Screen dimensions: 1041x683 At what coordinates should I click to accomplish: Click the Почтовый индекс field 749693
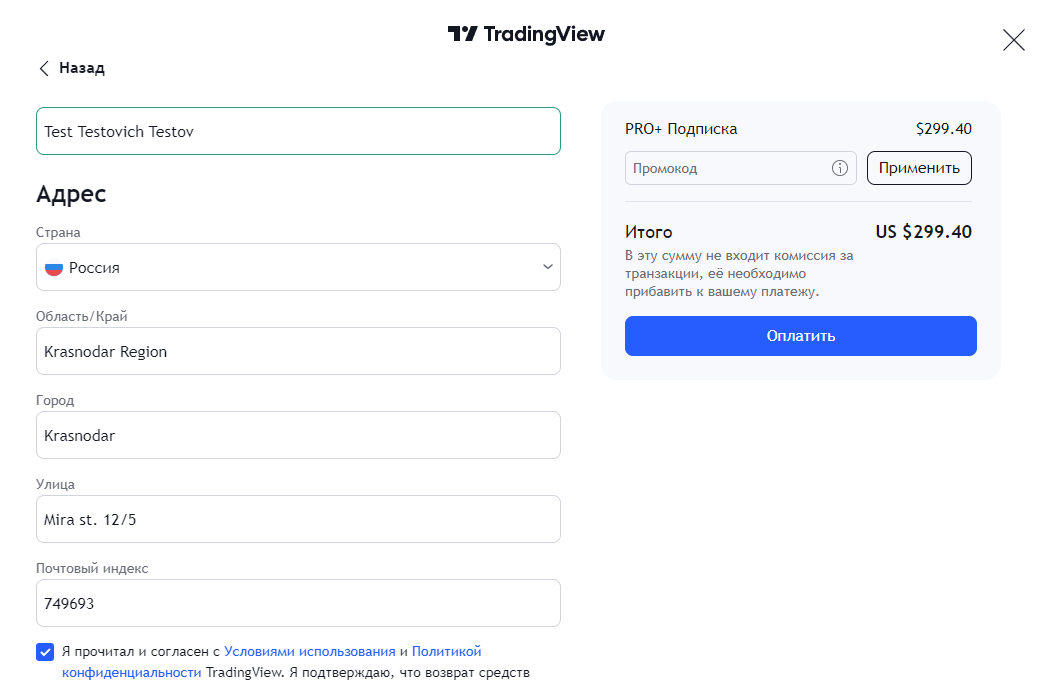pyautogui.click(x=298, y=603)
